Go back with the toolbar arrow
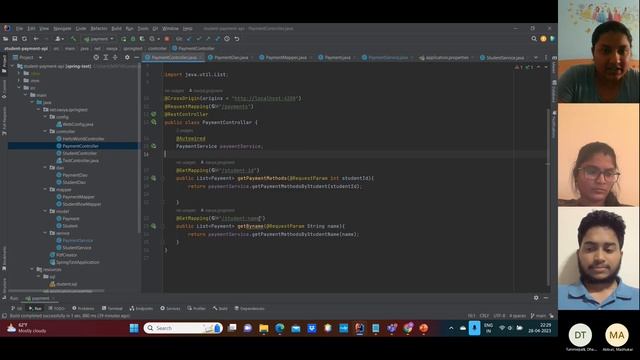The width and height of the screenshot is (640, 360). [36, 39]
